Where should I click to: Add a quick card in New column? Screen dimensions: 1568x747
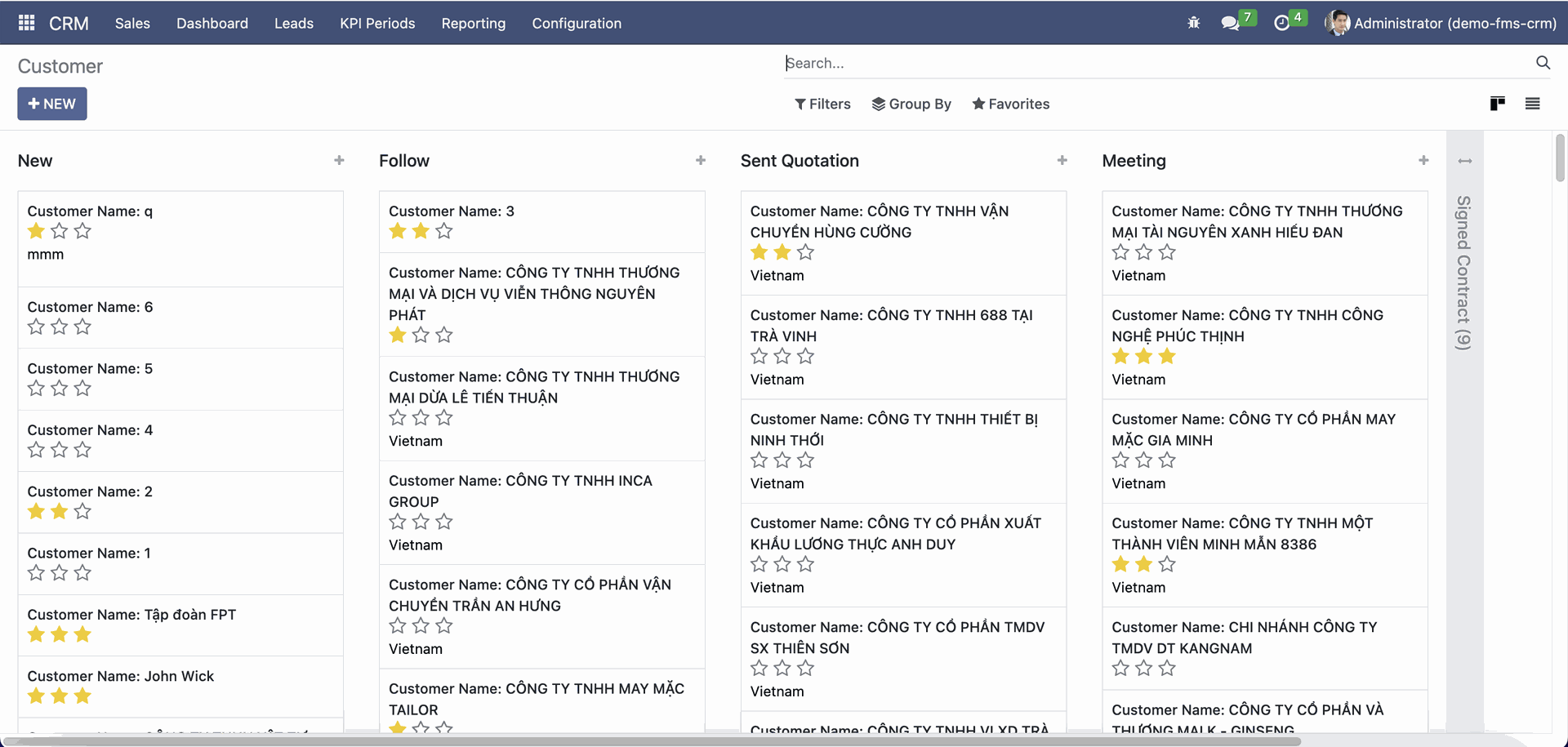click(x=339, y=161)
